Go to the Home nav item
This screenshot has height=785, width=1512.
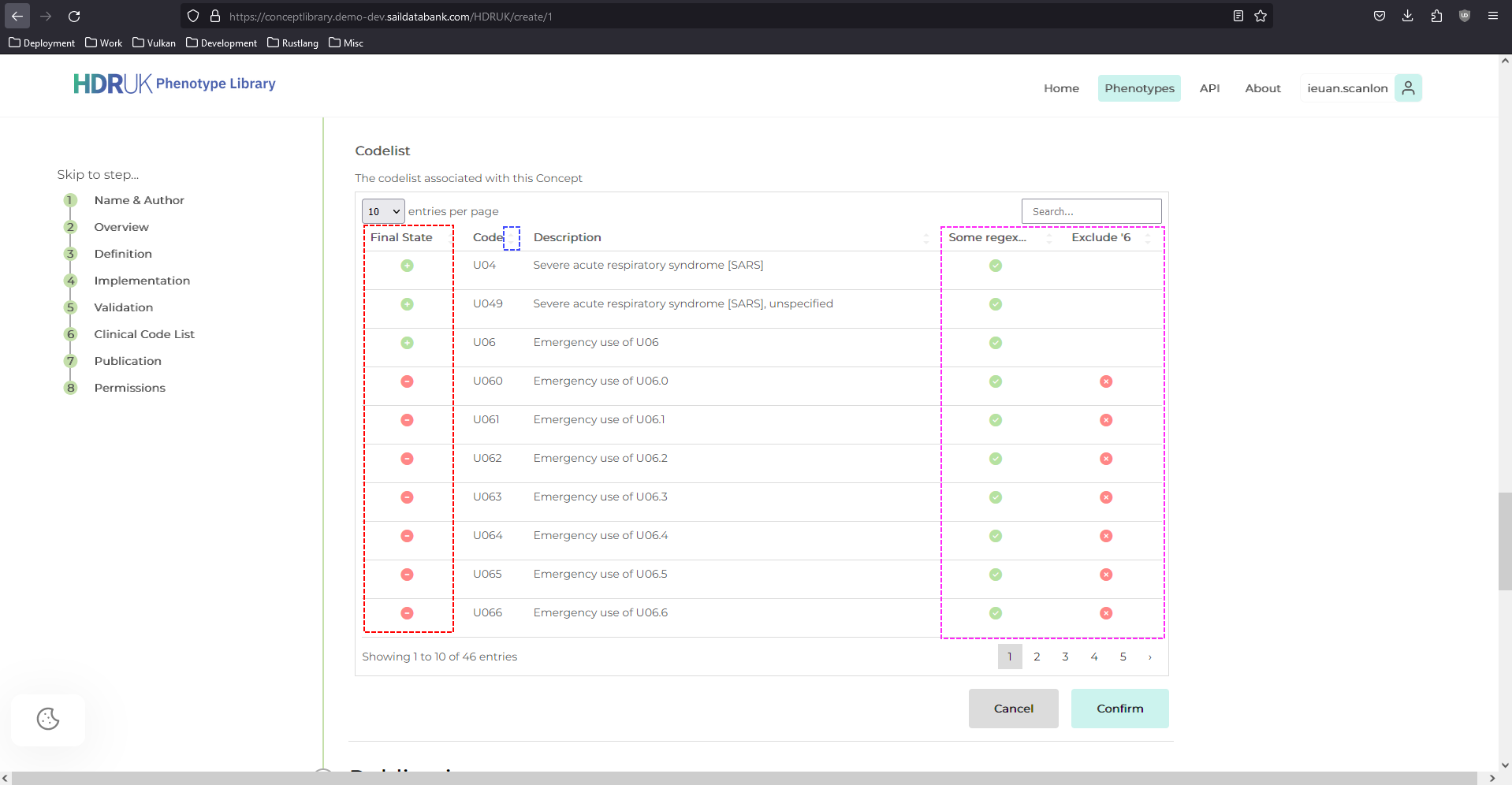tap(1061, 88)
